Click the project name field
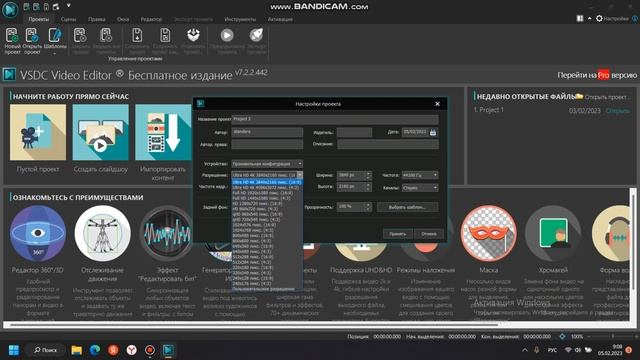This screenshot has height=360, width=640. (335, 119)
